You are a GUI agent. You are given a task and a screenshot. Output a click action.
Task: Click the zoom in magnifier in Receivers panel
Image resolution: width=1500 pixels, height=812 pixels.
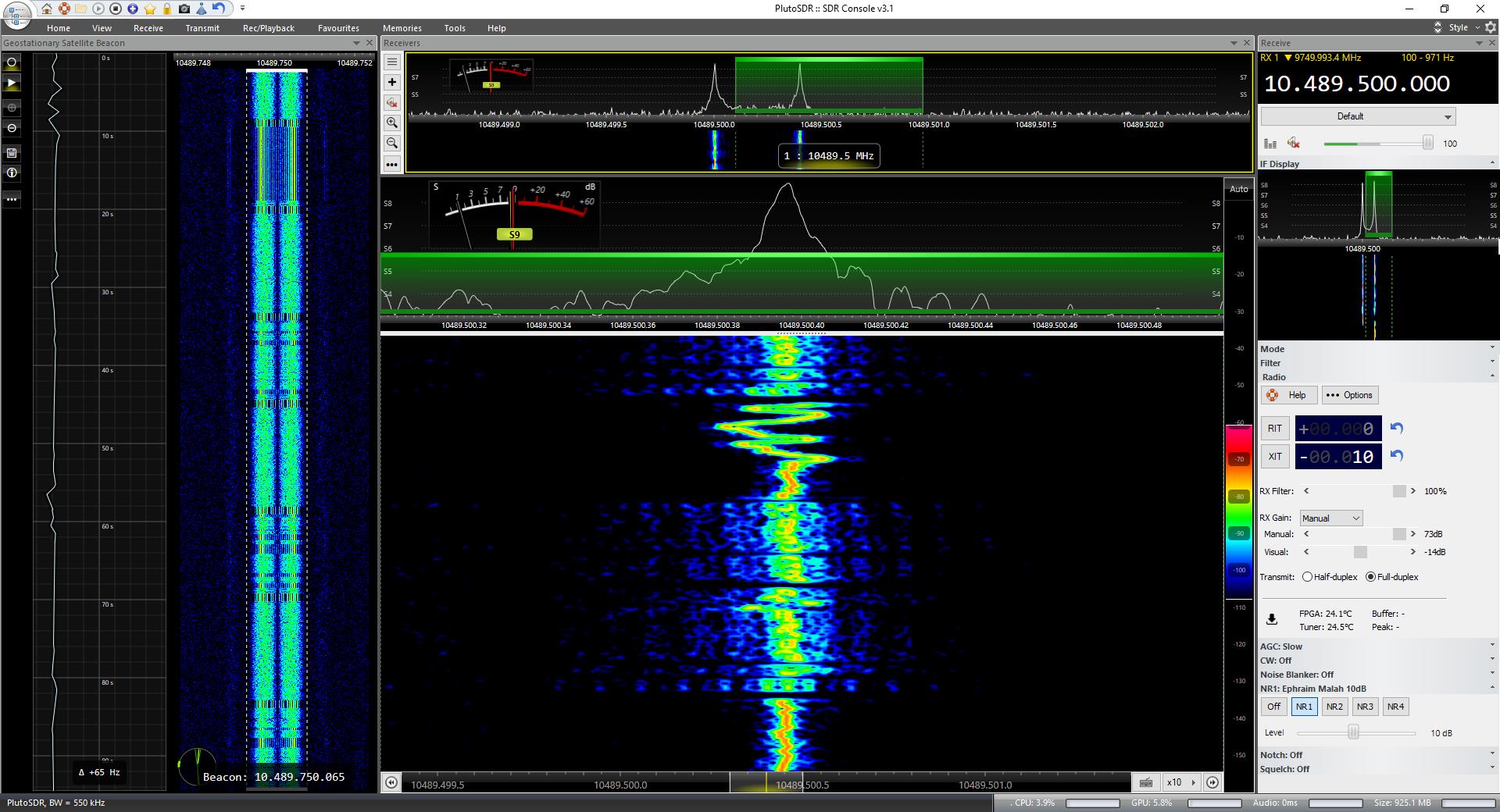(392, 123)
